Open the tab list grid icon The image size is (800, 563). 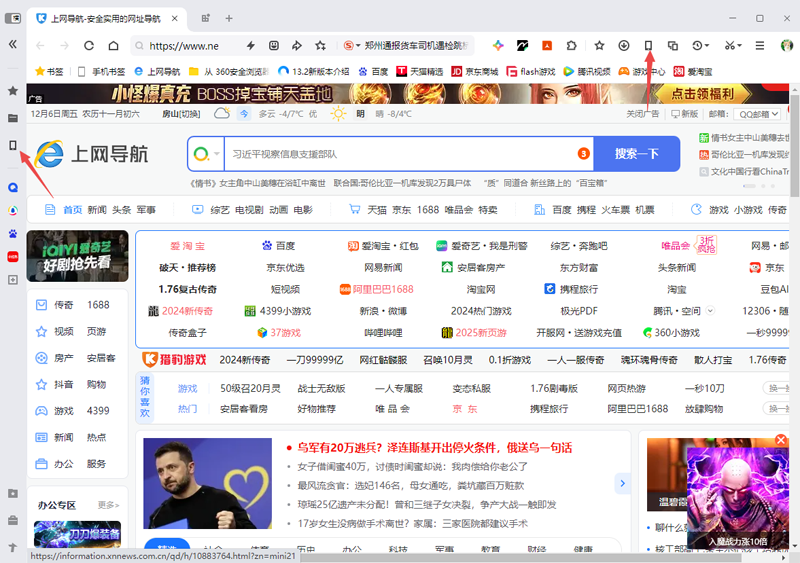(x=206, y=18)
